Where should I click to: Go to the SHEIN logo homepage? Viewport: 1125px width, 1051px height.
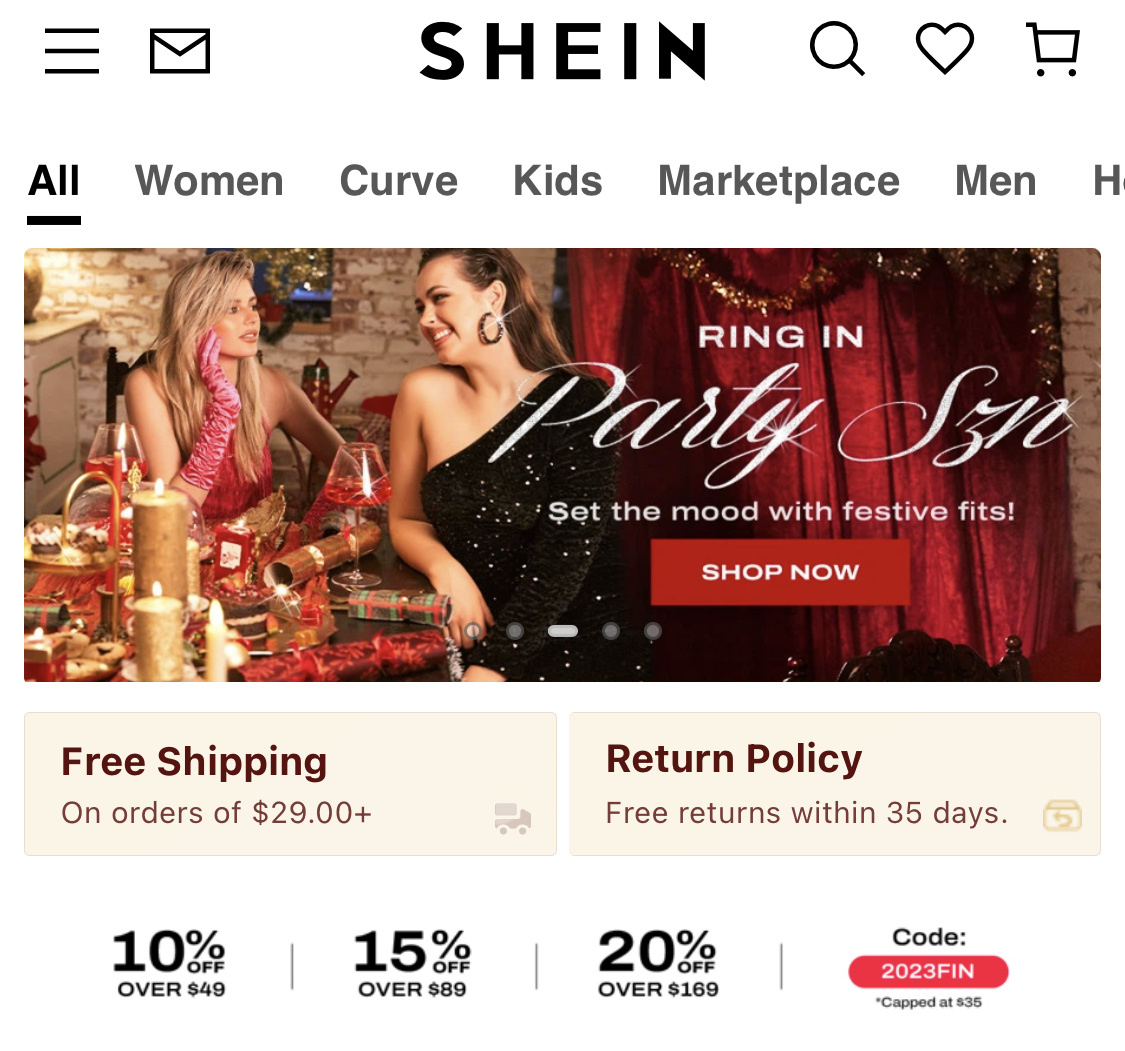tap(563, 50)
